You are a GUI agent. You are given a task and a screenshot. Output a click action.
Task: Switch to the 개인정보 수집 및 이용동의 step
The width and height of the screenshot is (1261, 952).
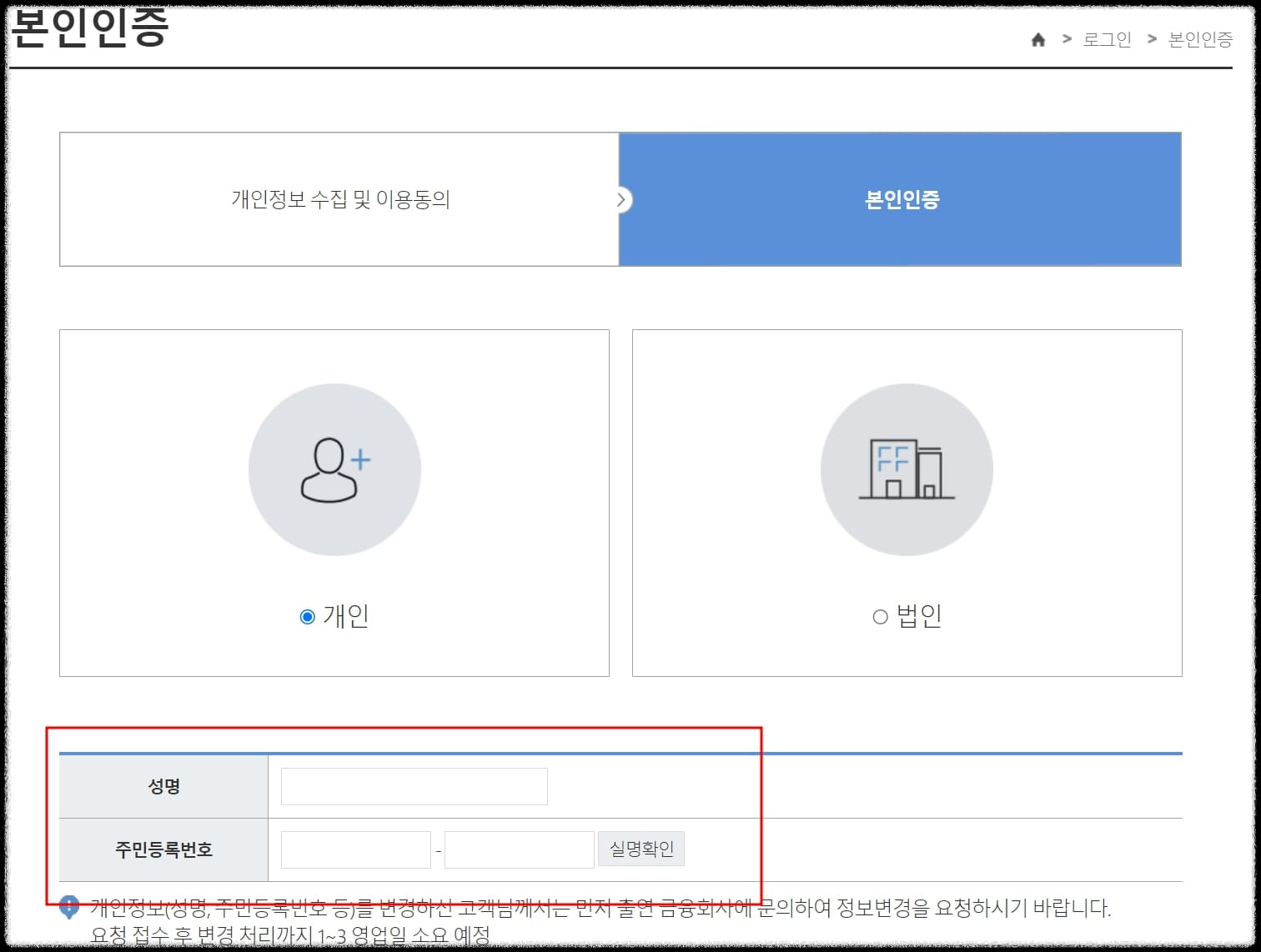(339, 200)
